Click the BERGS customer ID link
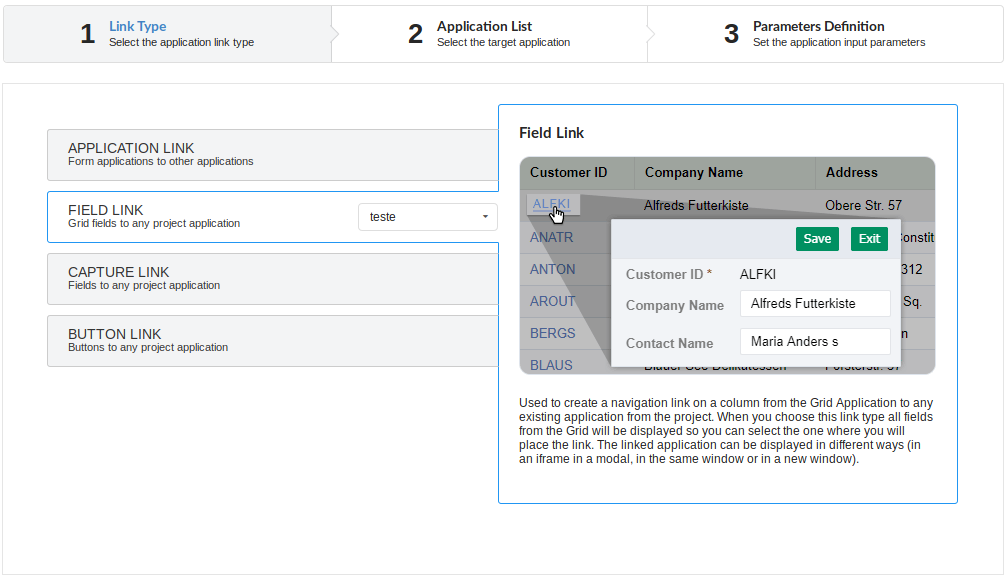Screen dimensions: 1005x575 point(553,333)
